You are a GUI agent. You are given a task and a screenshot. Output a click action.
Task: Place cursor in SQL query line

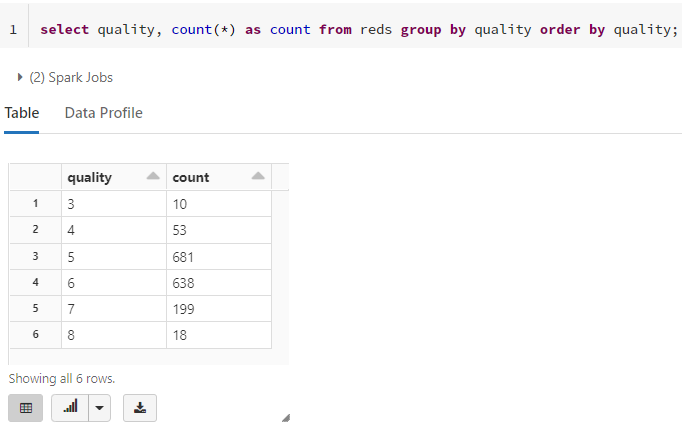[x=359, y=30]
